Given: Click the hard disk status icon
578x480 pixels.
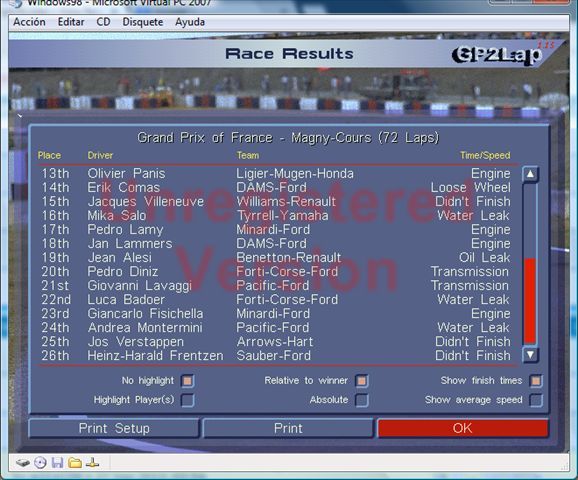Looking at the screenshot, I should tap(23, 462).
